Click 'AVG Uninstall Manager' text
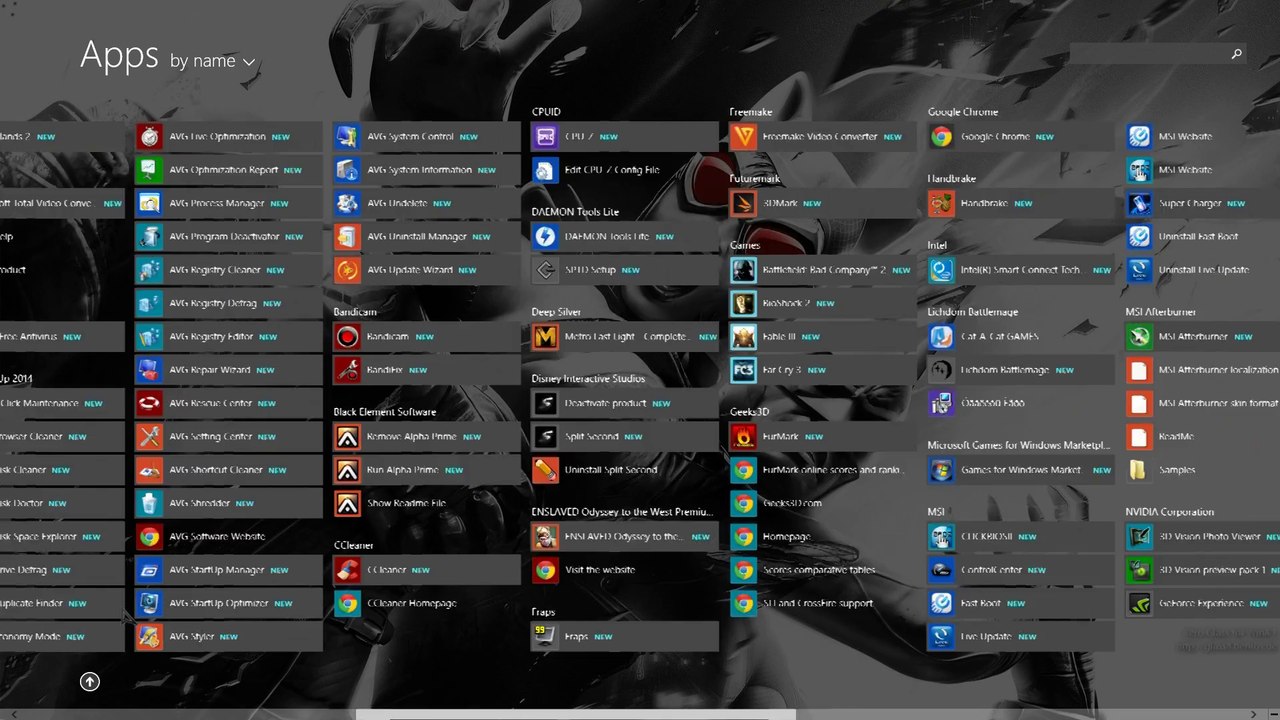The image size is (1280, 720). [417, 237]
